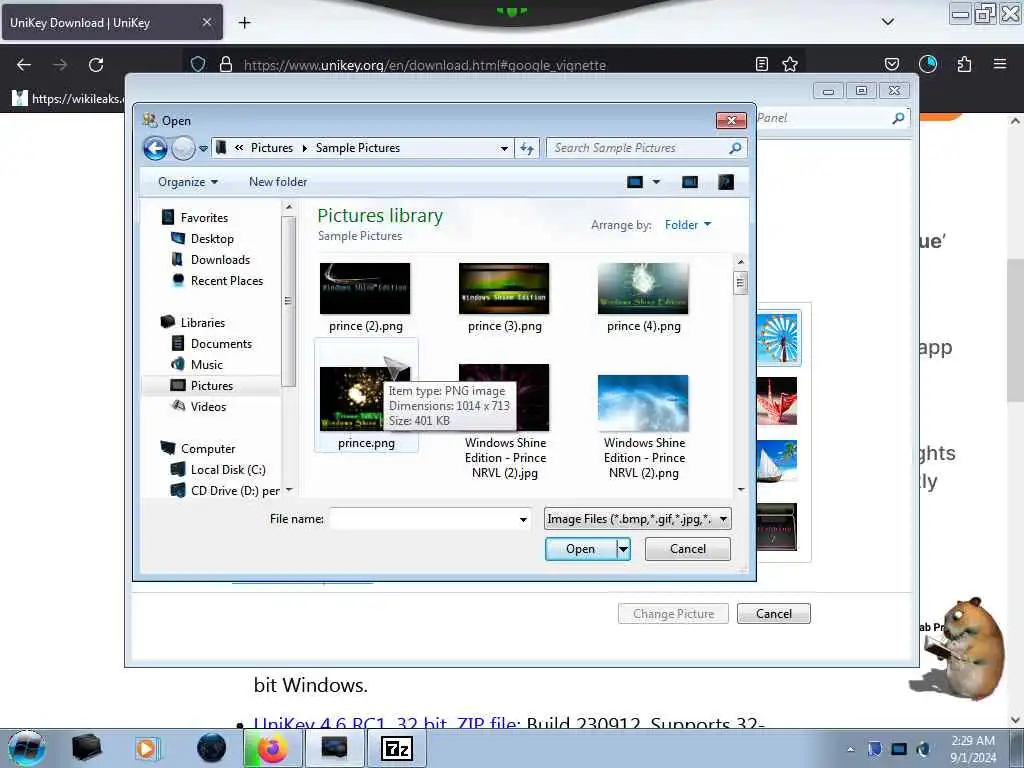Screen dimensions: 1024x768
Task: Refresh the Sample Pictures folder view
Action: [x=527, y=148]
